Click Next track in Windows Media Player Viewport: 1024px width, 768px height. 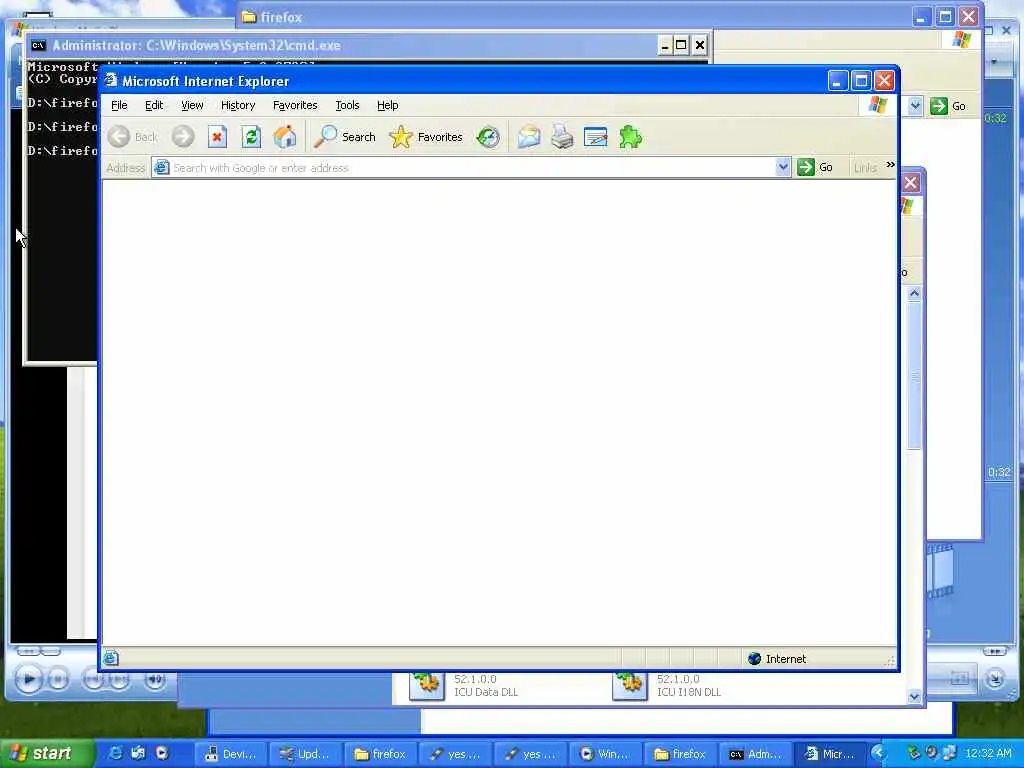click(119, 680)
